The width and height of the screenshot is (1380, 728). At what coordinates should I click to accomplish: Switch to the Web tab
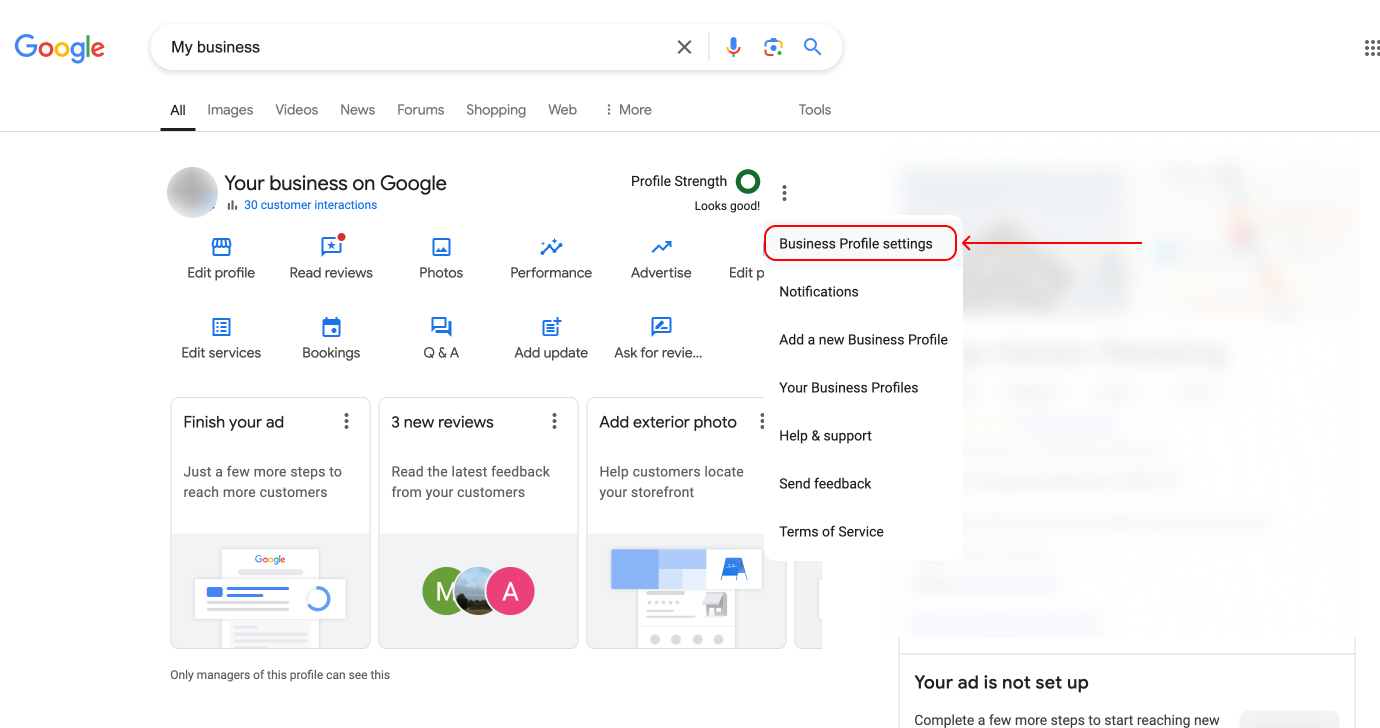point(562,110)
